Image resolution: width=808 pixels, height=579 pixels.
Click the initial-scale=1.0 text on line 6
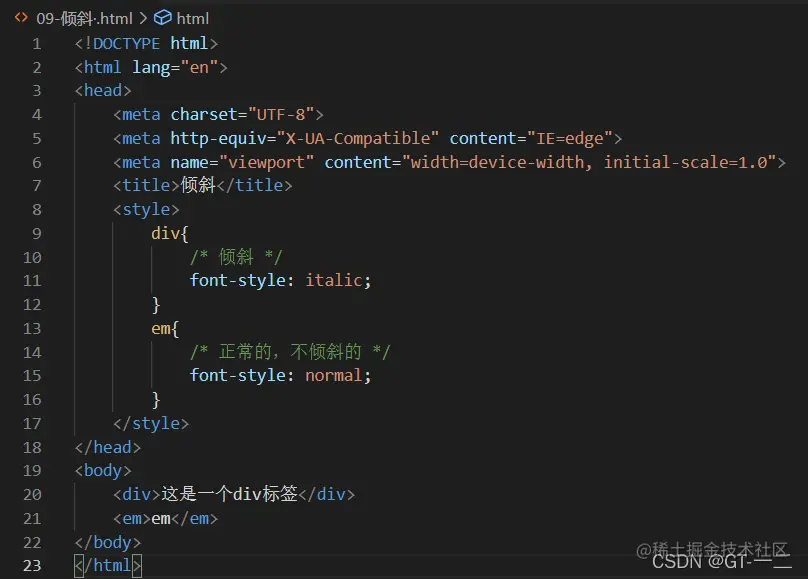[685, 163]
